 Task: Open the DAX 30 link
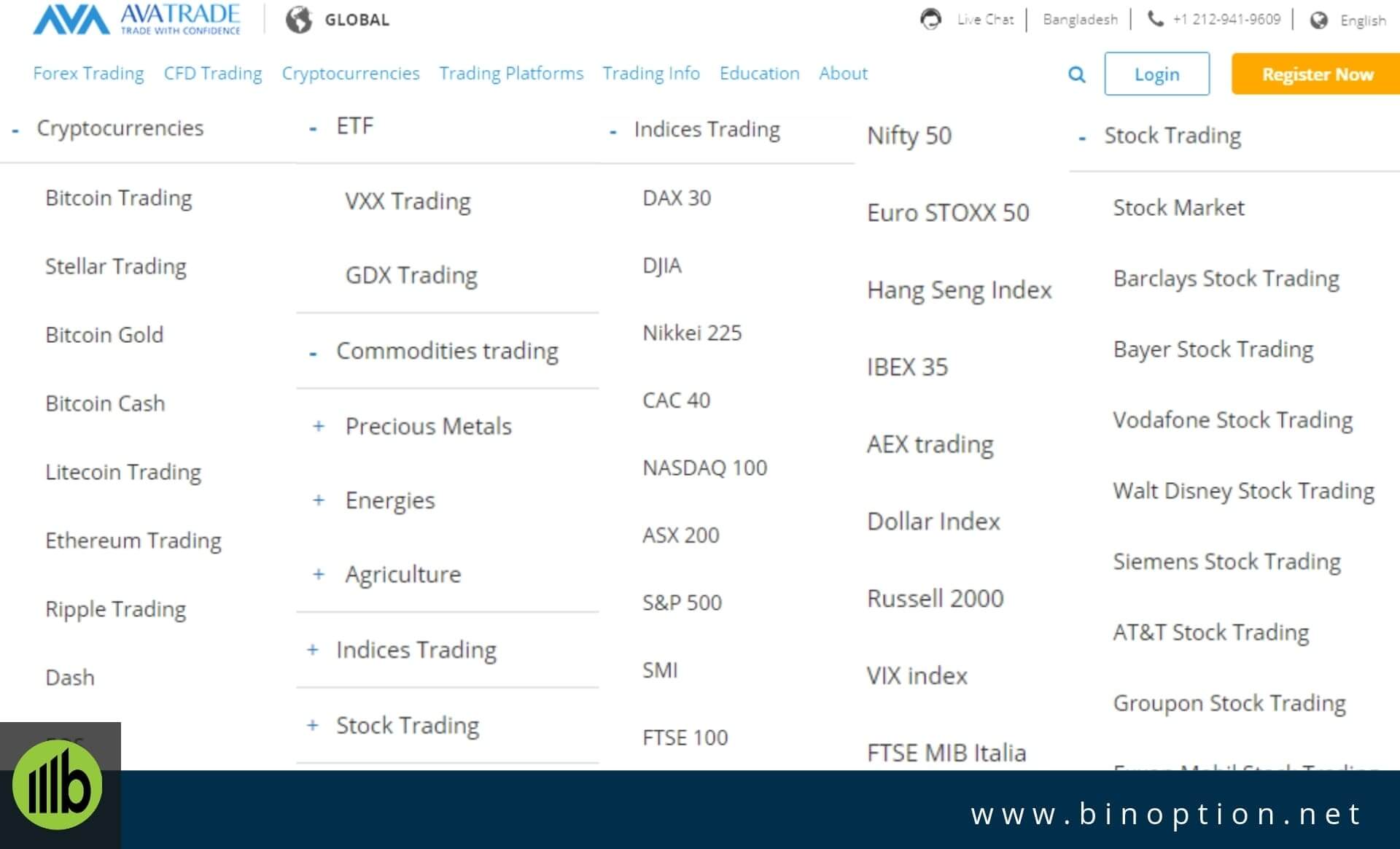[x=677, y=198]
